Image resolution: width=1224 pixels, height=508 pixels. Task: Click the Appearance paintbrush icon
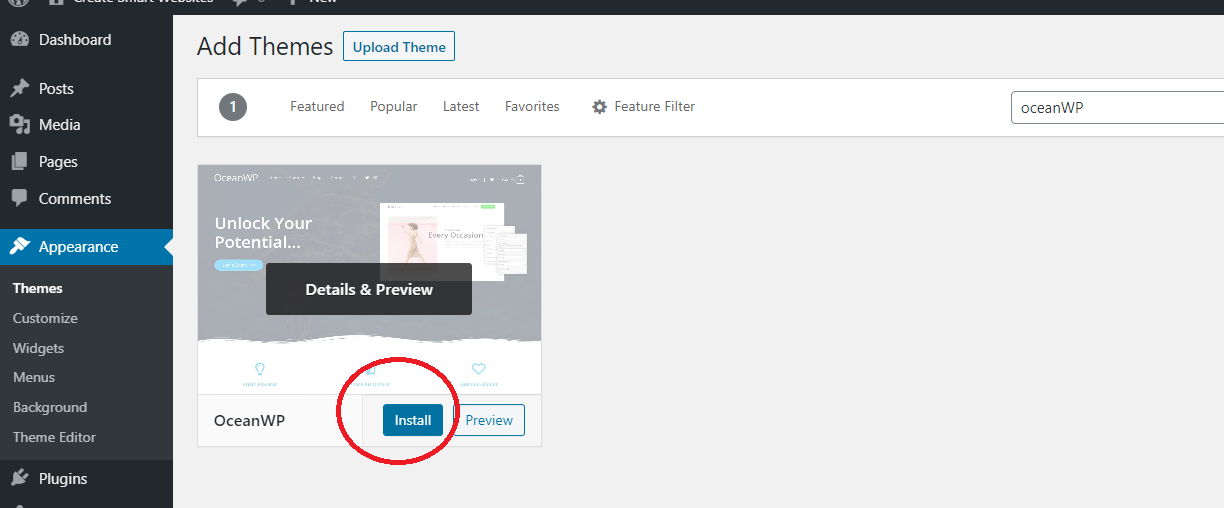point(19,246)
